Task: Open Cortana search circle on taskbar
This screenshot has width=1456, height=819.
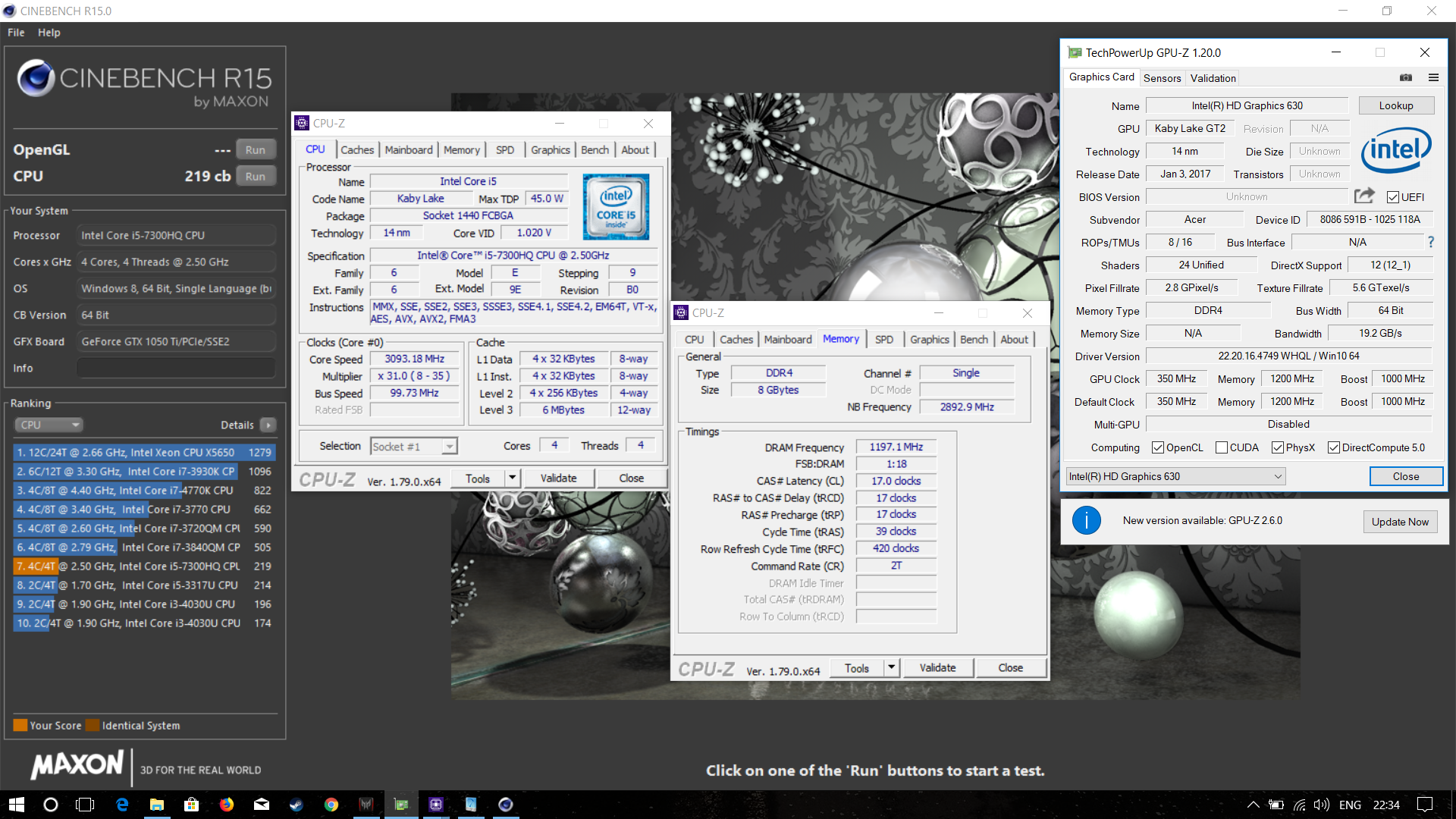Action: pyautogui.click(x=51, y=805)
